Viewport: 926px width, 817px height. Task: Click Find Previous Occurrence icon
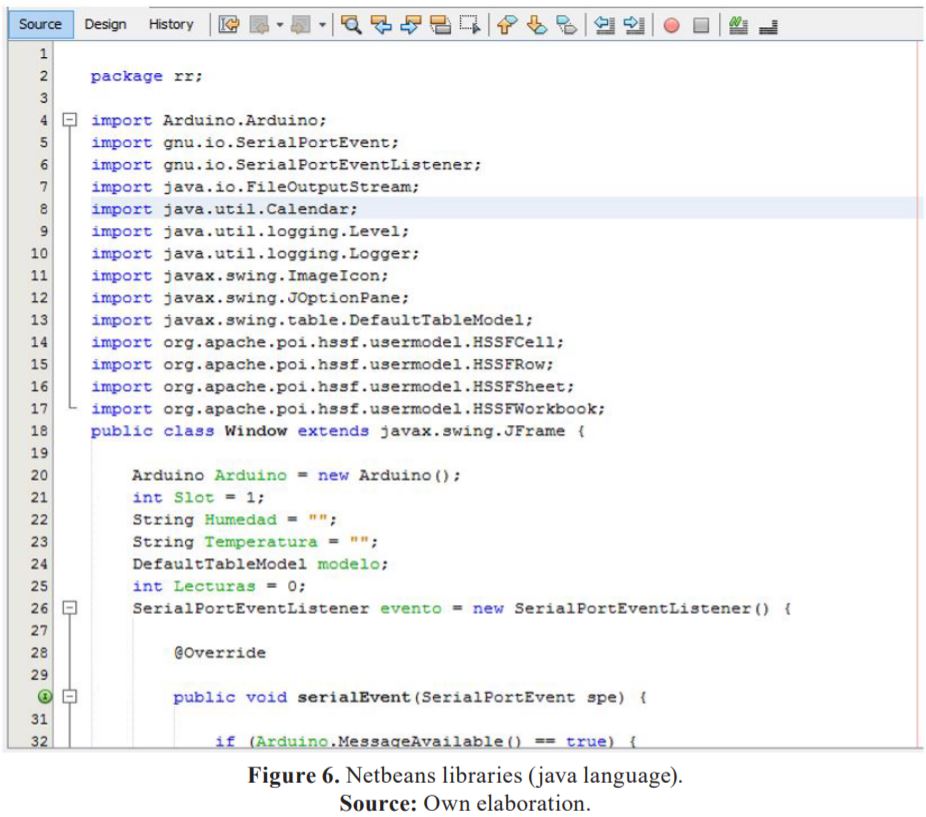[x=381, y=25]
